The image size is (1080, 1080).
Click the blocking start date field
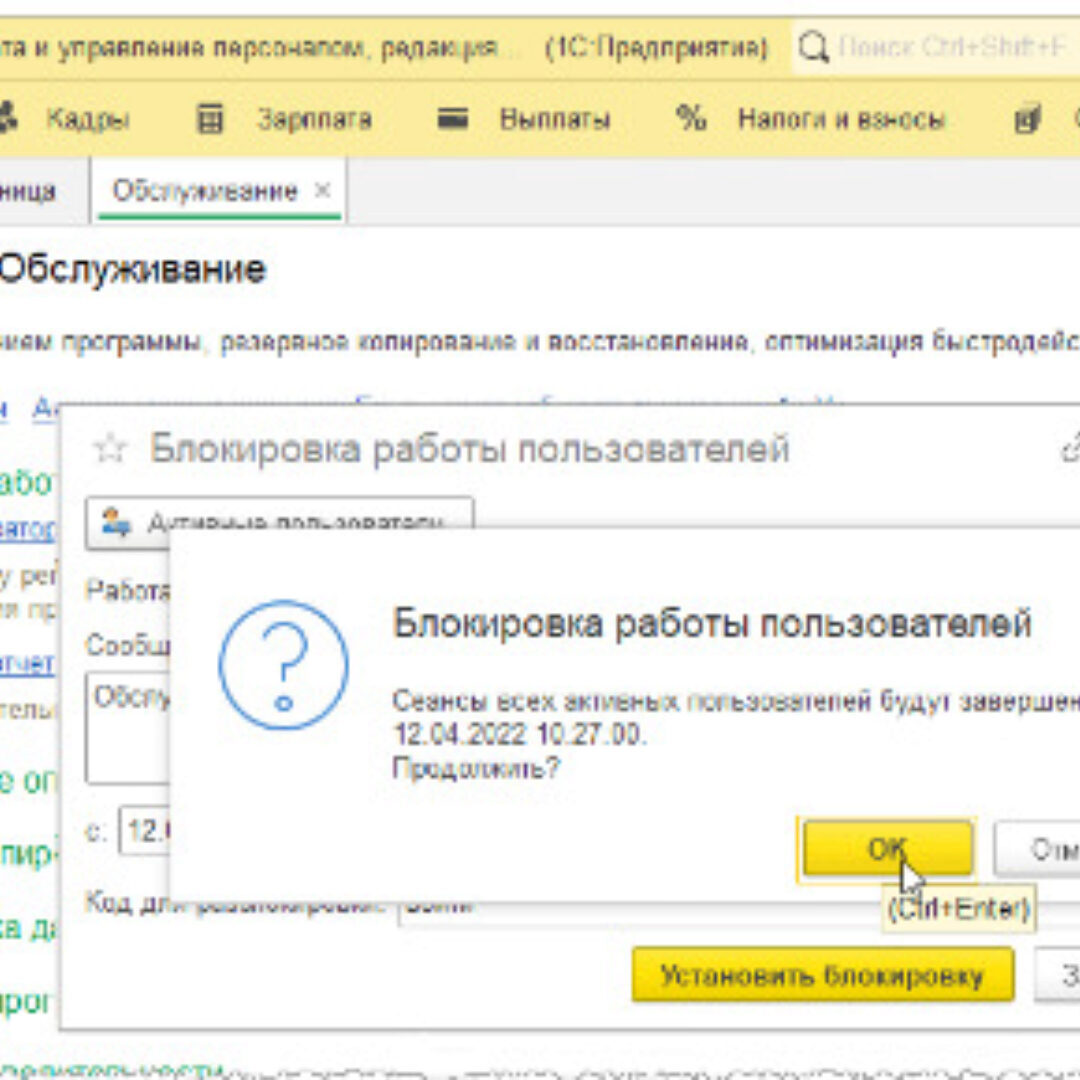tap(145, 832)
